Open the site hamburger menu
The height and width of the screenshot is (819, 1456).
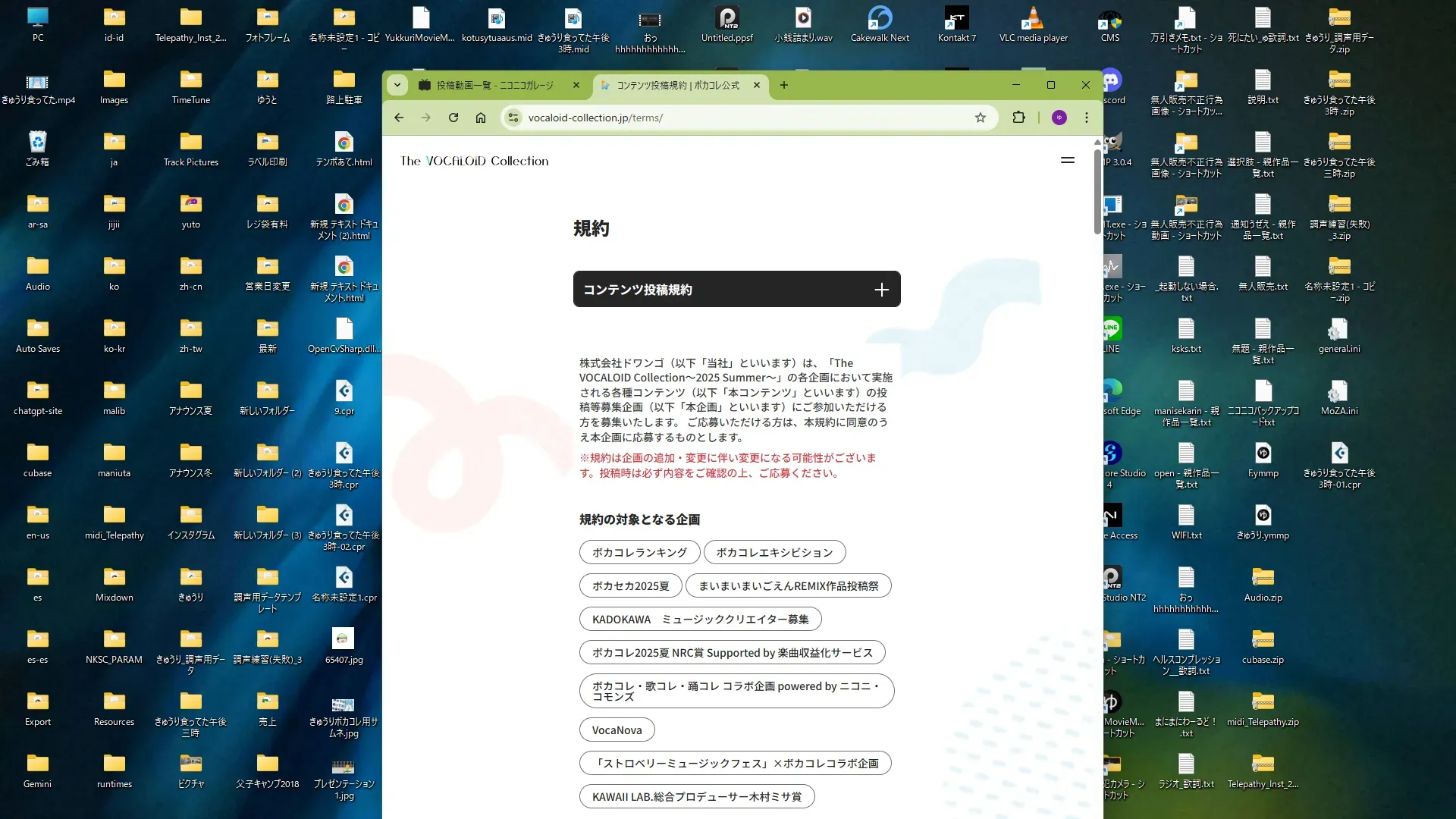[x=1068, y=160]
